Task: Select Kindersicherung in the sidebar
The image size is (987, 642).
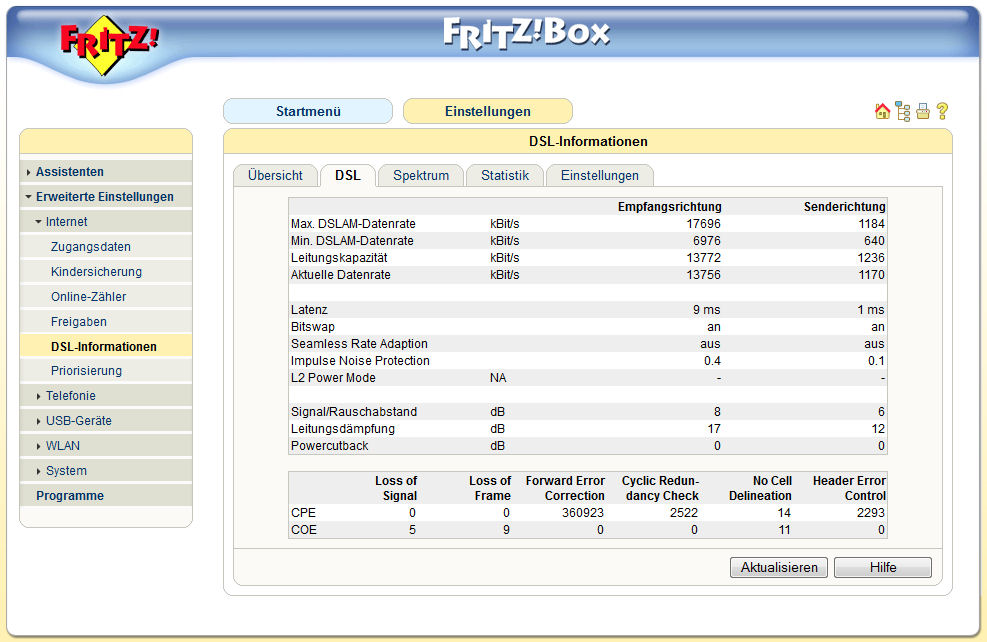Action: click(96, 272)
